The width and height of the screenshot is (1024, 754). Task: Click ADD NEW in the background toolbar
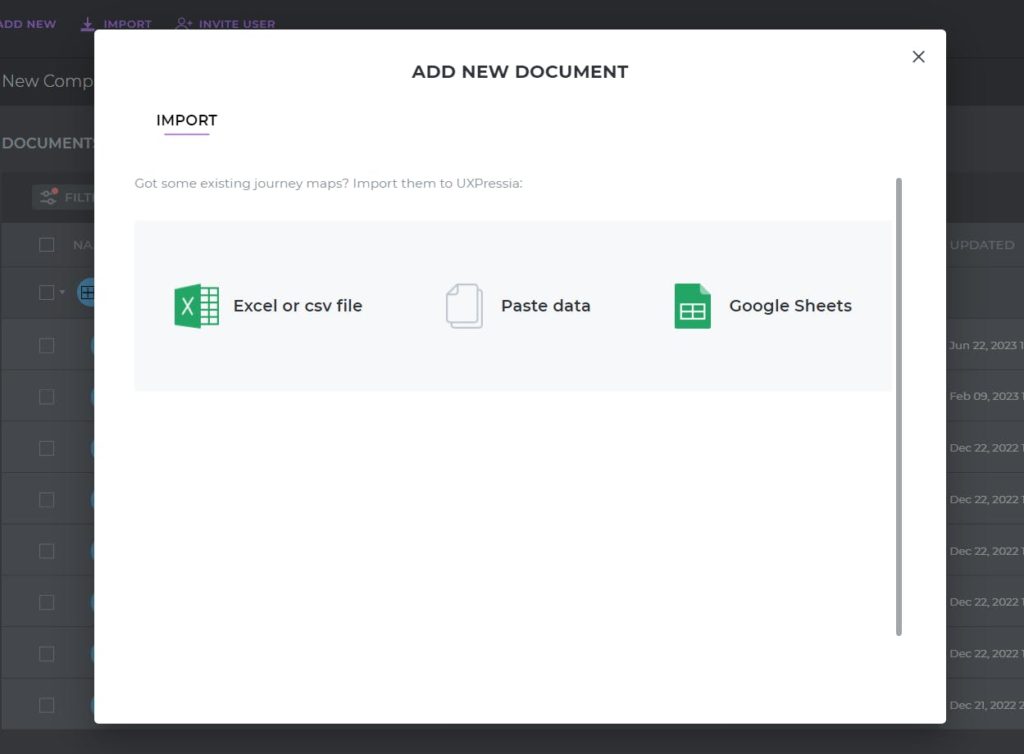point(27,24)
